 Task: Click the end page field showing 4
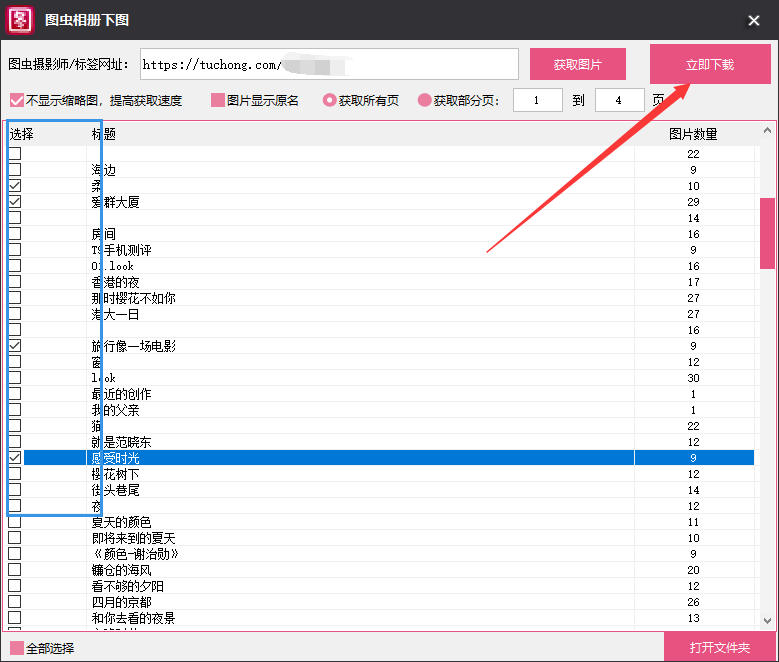[x=620, y=100]
